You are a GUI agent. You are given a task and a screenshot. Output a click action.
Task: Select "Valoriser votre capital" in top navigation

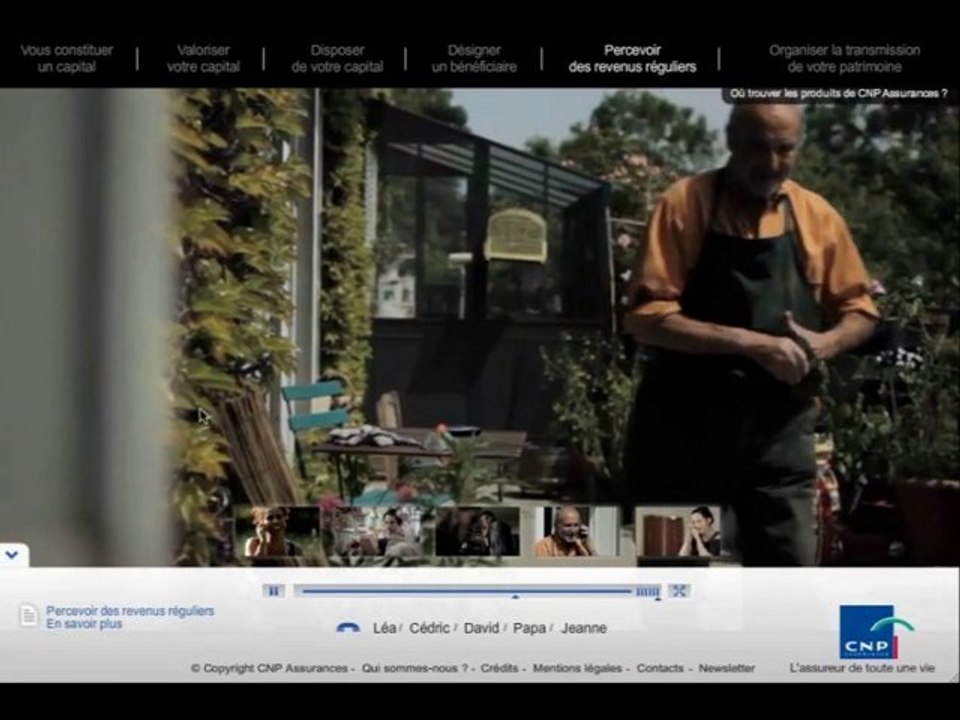203,58
